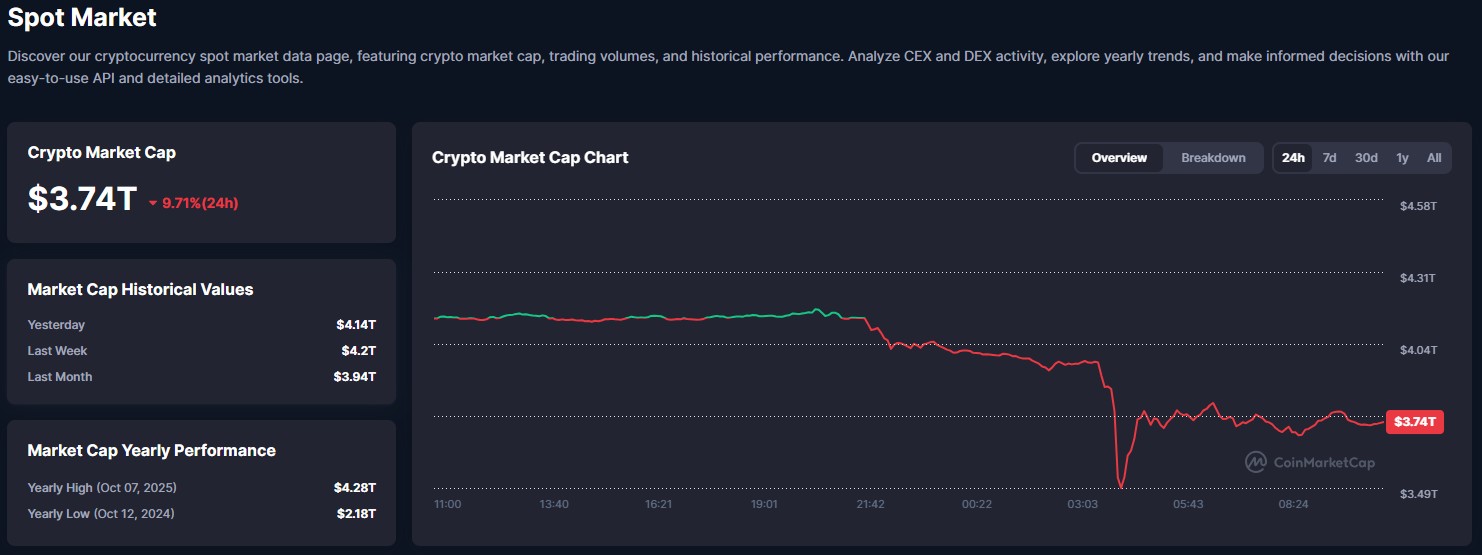Click the Spot Market page heading

82,17
